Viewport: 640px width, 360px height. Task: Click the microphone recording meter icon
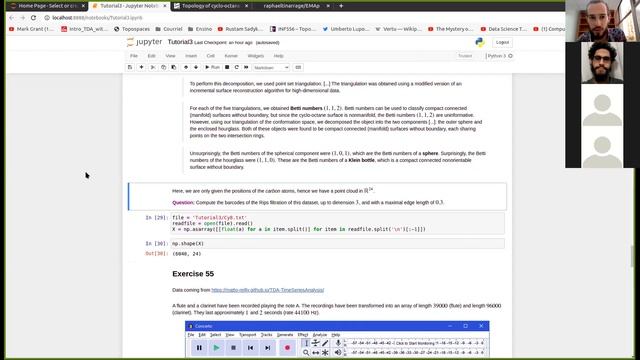338,343
